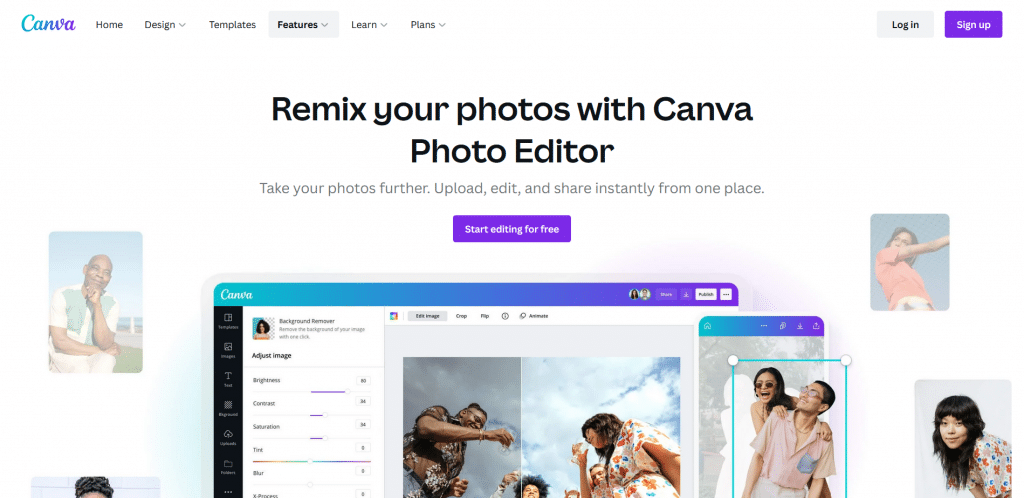Click the home icon in mobile preview
Viewport: 1024px width, 498px height.
(707, 326)
